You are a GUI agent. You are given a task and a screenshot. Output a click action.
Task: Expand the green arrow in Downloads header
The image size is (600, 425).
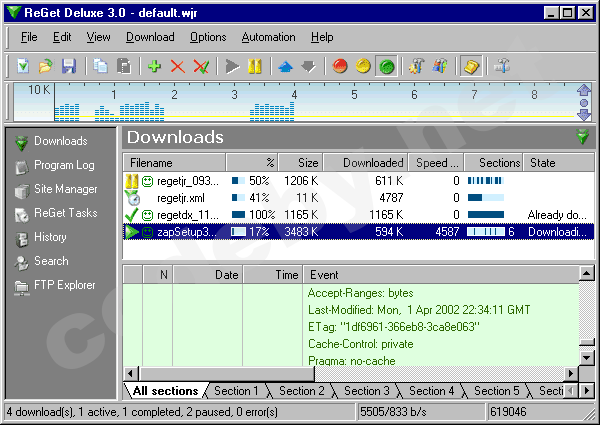tap(582, 137)
